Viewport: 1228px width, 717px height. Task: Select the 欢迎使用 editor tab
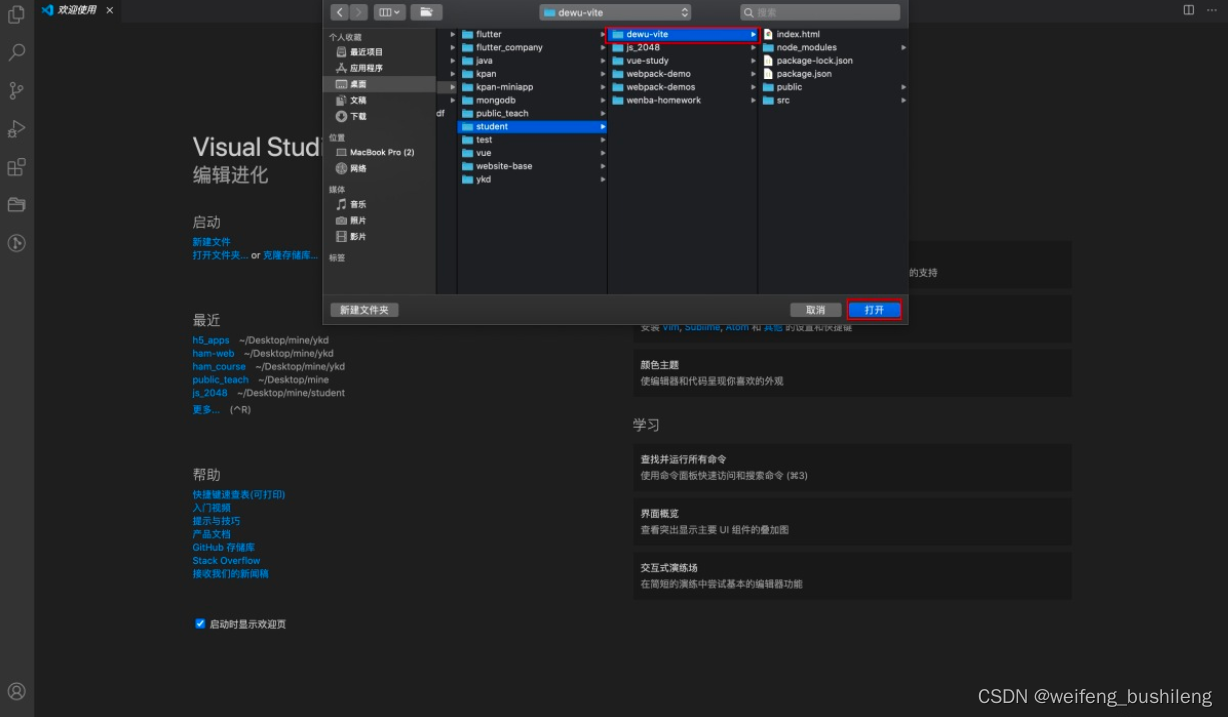click(76, 10)
